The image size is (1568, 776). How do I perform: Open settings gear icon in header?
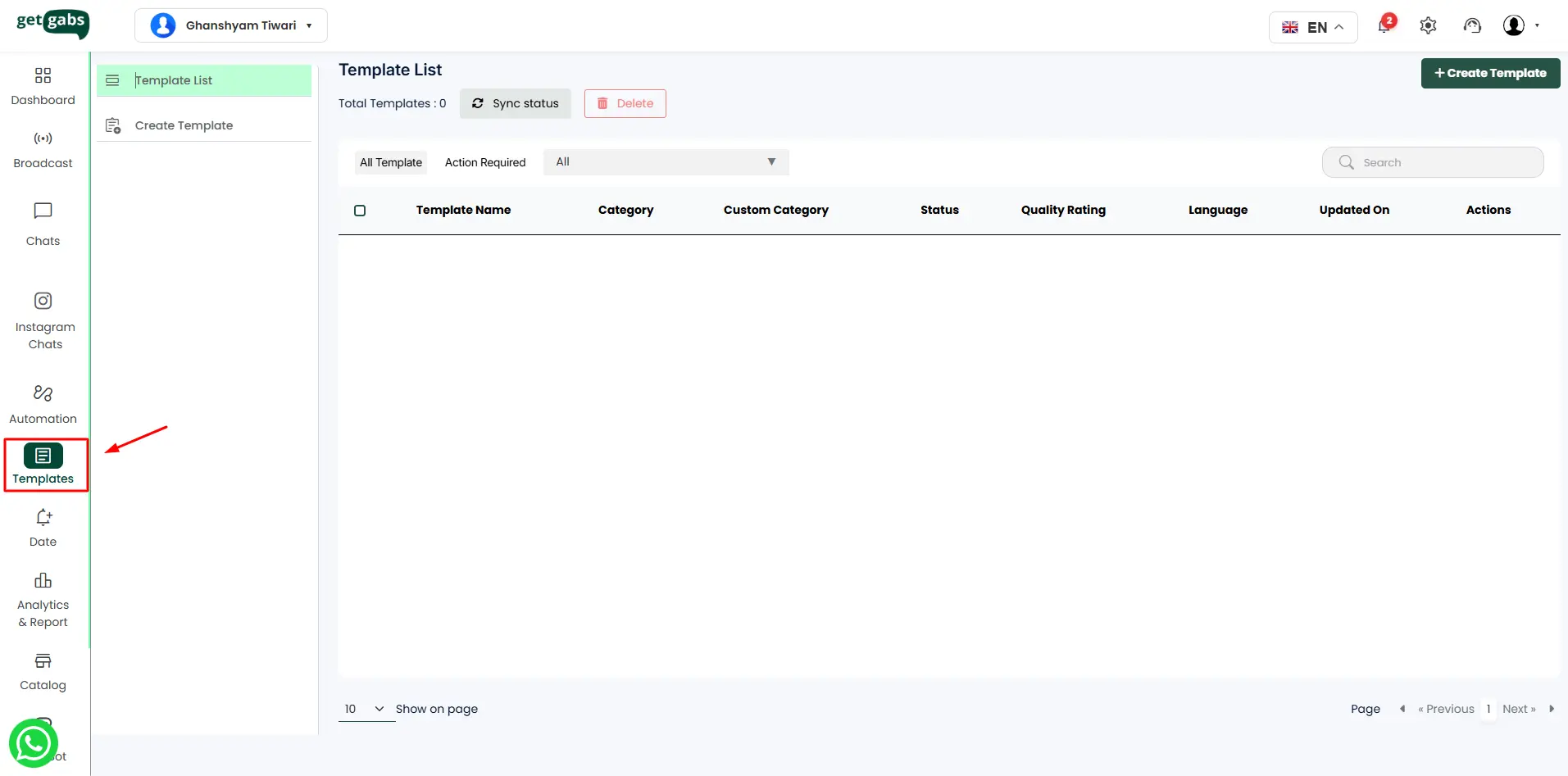(1428, 26)
